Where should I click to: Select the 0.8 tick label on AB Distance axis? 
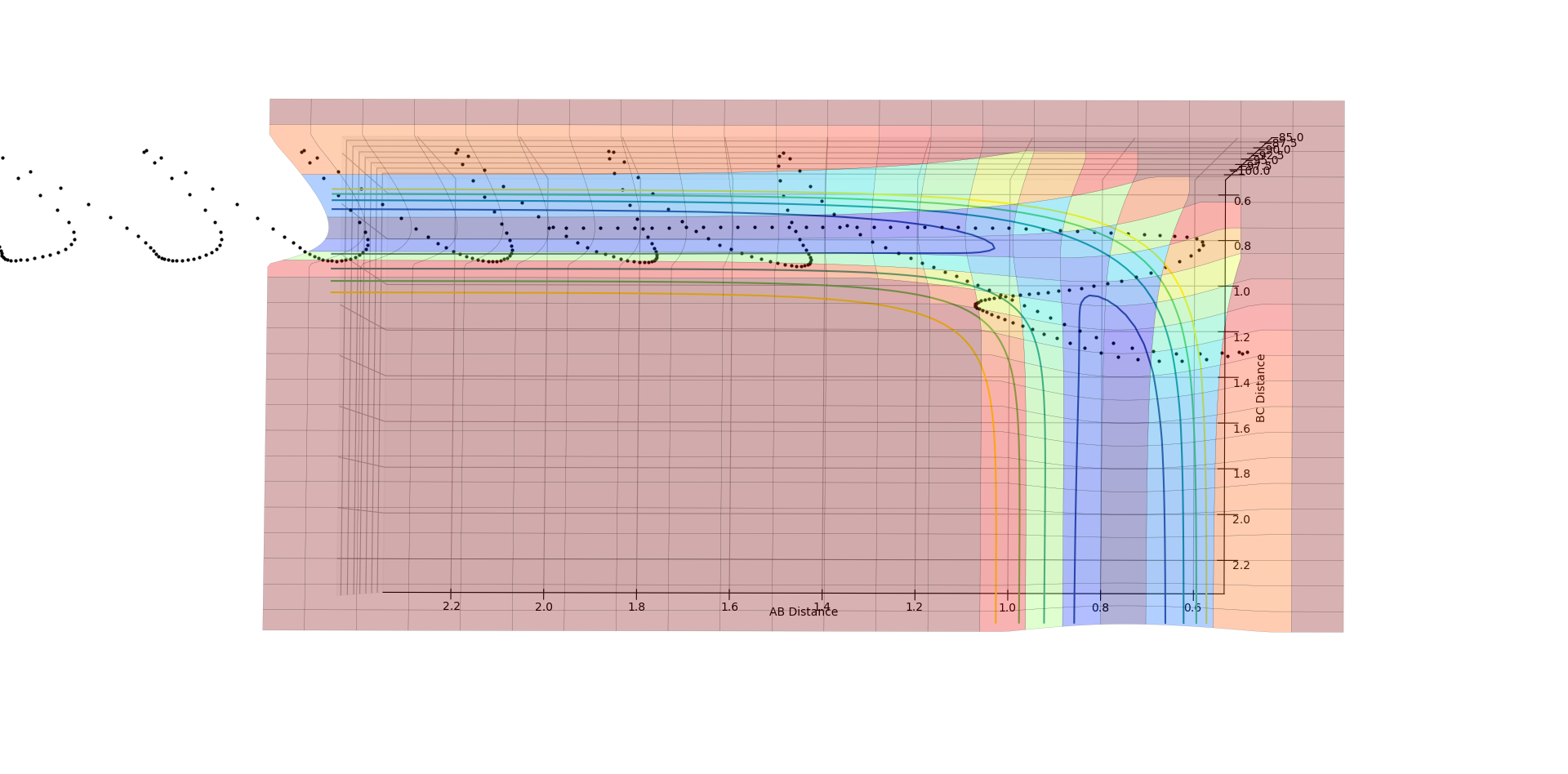1101,607
